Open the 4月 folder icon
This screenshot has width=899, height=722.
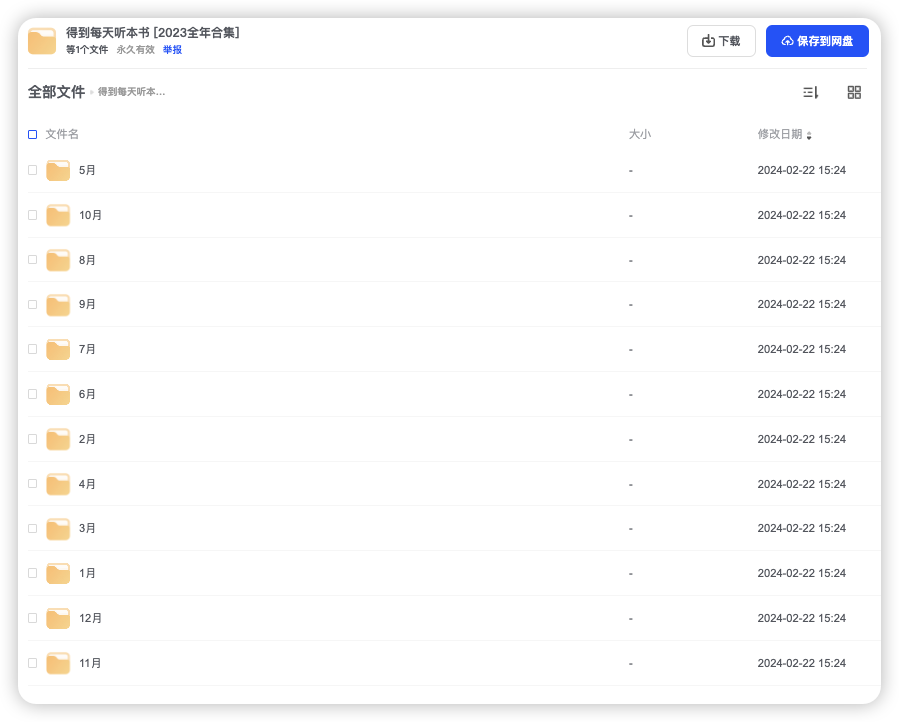(x=58, y=483)
